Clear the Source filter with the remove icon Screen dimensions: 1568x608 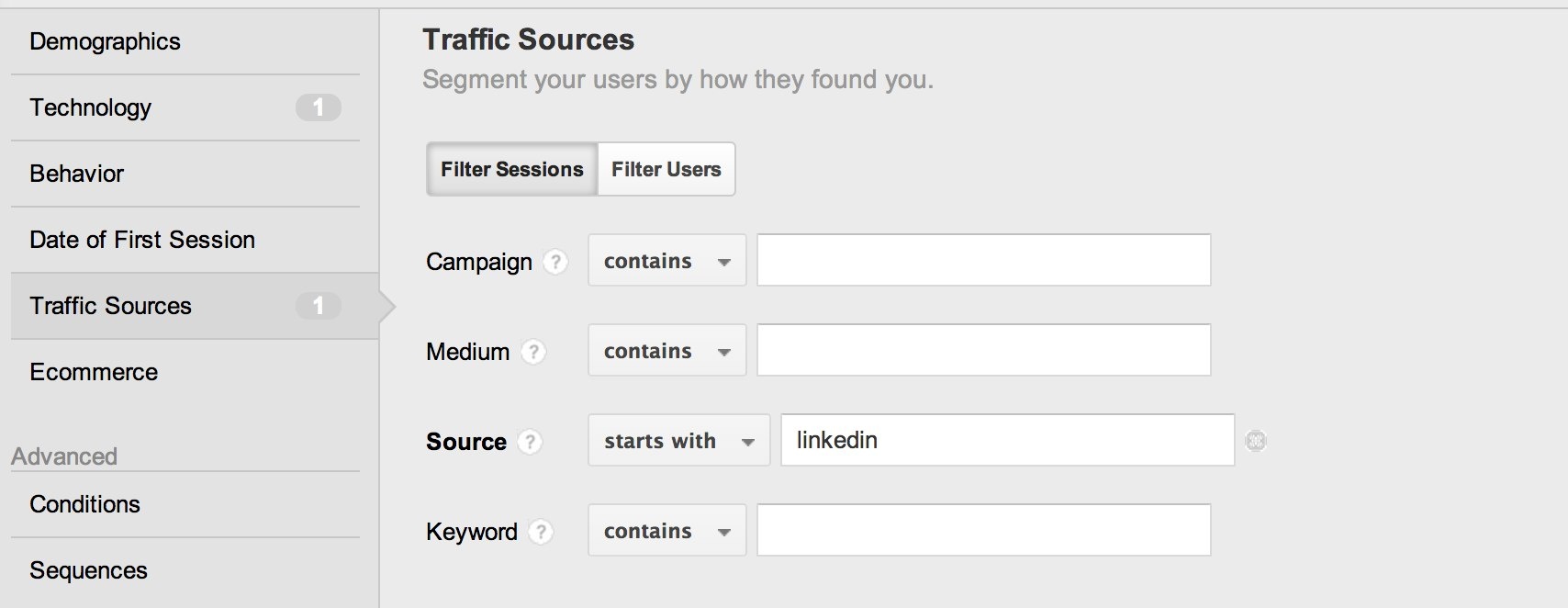click(x=1255, y=441)
